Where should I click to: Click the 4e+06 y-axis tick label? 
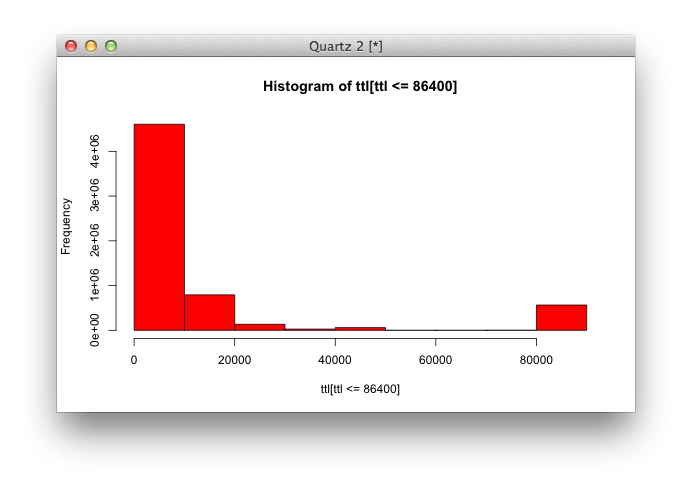coord(96,151)
